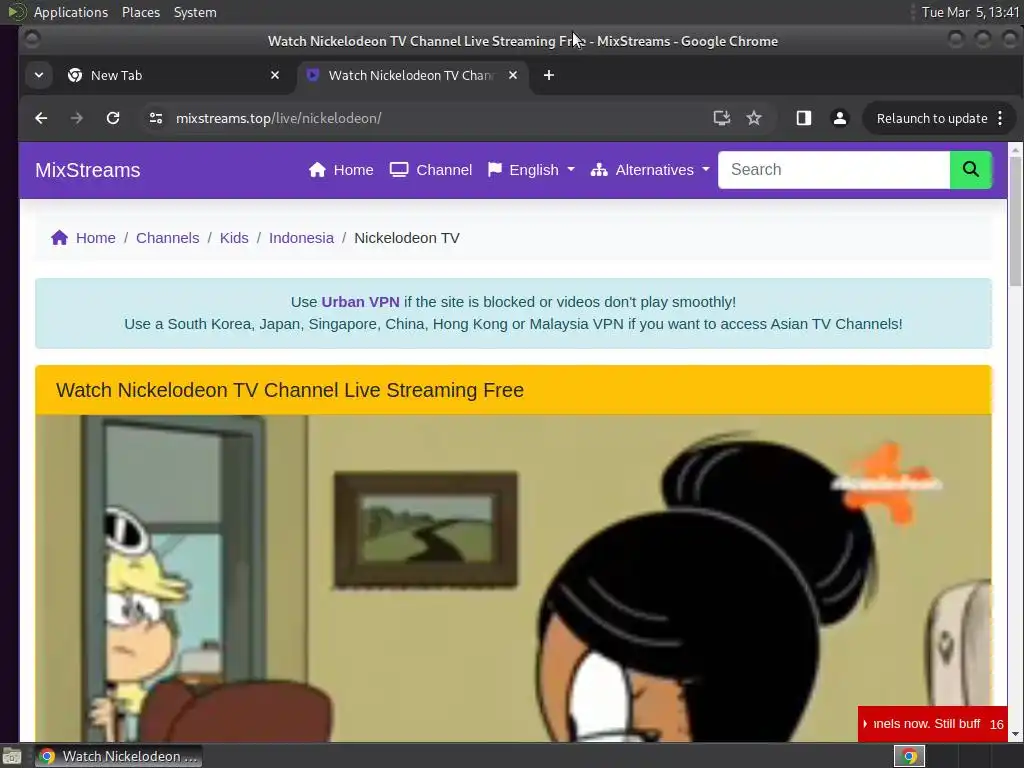Click the Nickelodeon TV breadcrumb text
1024x768 pixels.
click(406, 238)
